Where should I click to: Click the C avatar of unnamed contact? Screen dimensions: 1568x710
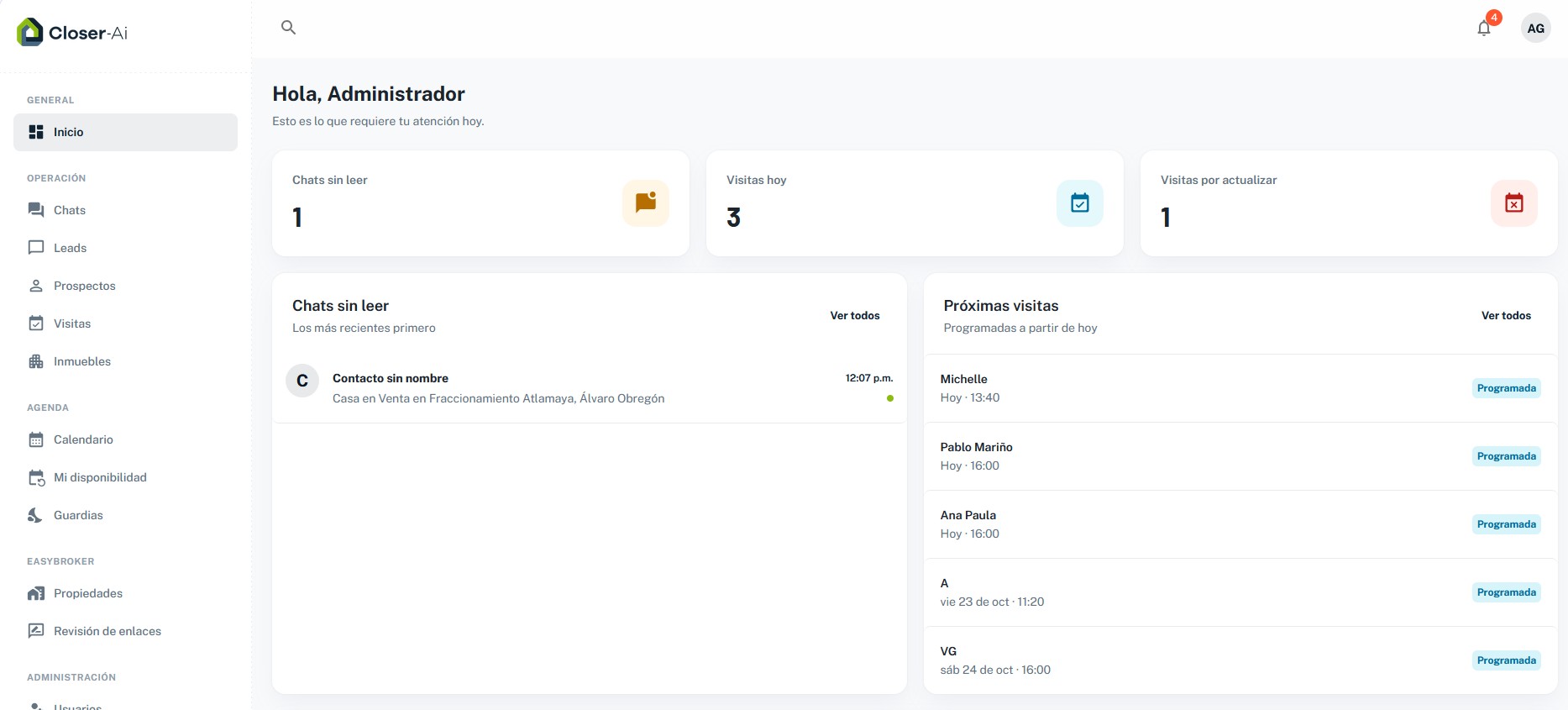click(x=302, y=381)
